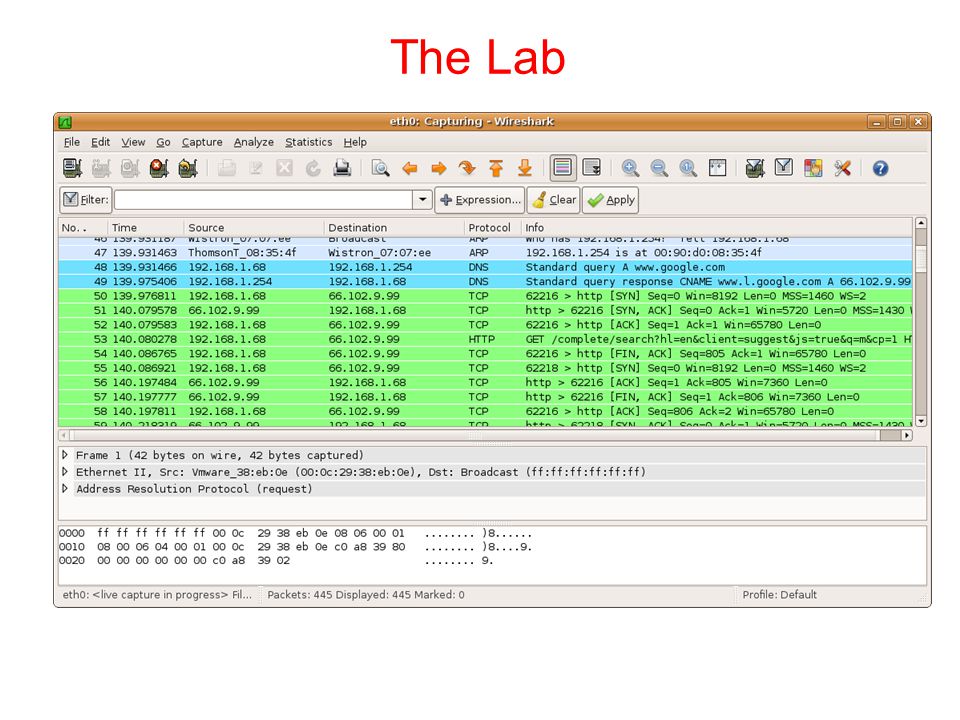
Task: Open the View menu
Action: pyautogui.click(x=133, y=142)
